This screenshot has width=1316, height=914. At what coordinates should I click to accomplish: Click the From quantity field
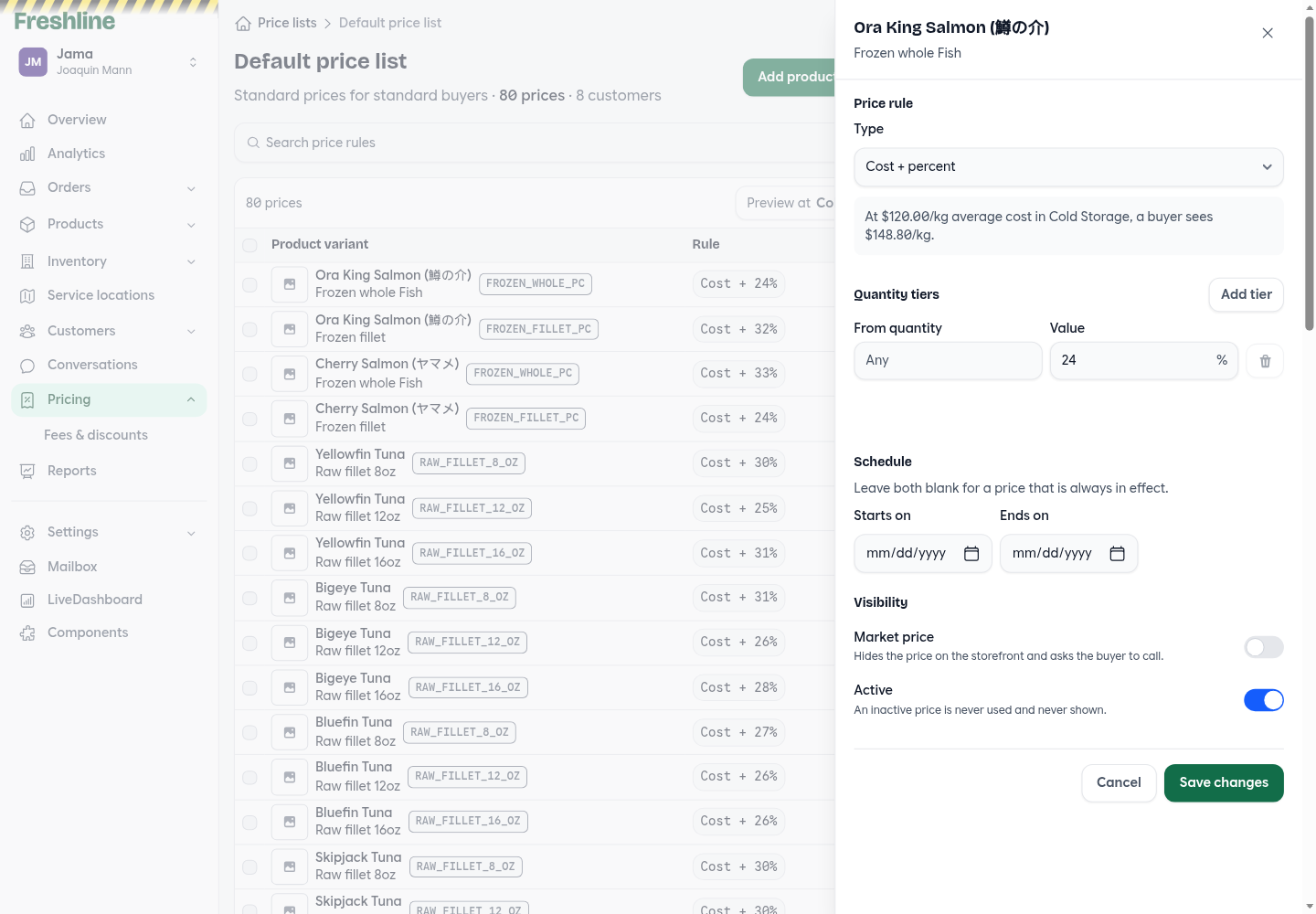[948, 361]
